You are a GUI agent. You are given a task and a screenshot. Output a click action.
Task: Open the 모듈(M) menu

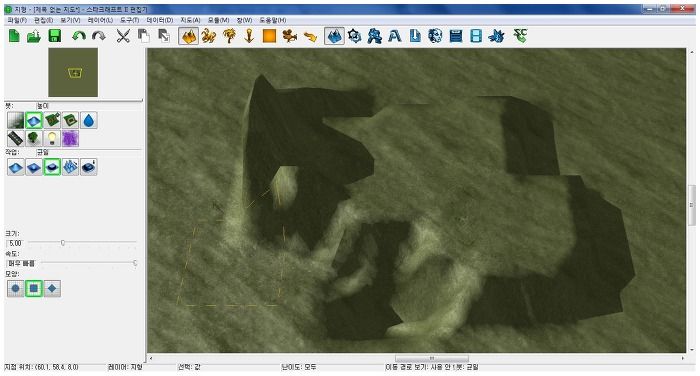218,20
